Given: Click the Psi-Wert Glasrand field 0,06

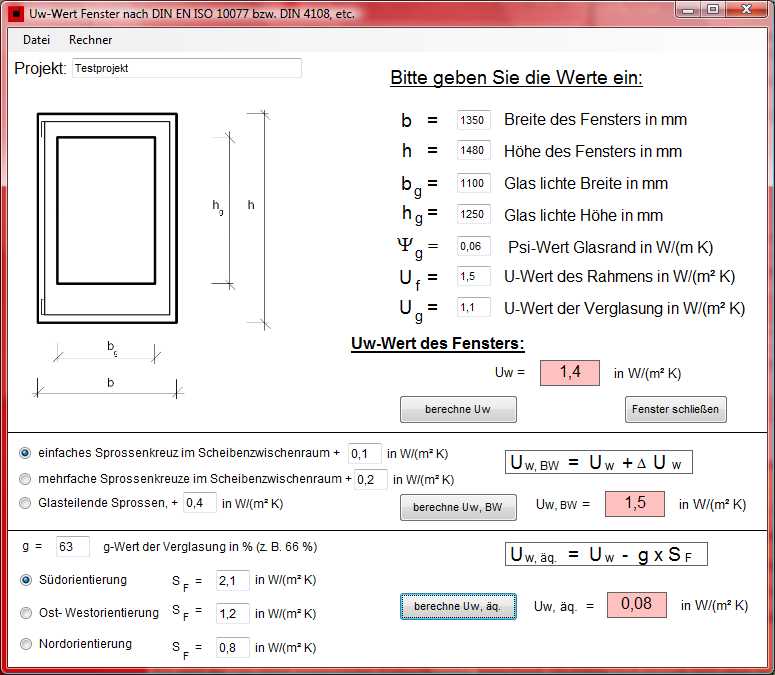Looking at the screenshot, I should point(474,246).
